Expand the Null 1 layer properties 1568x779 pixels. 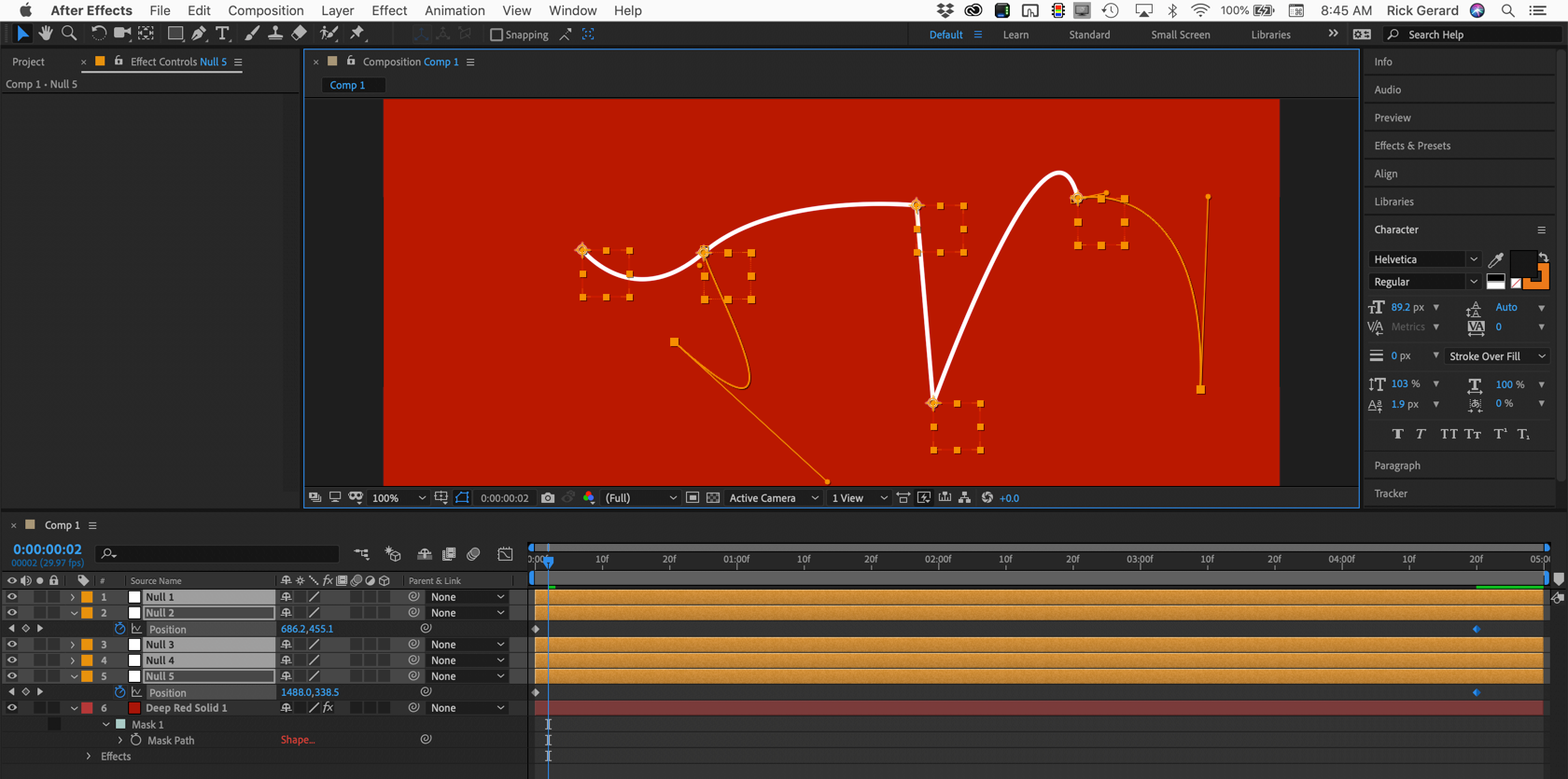coord(73,597)
